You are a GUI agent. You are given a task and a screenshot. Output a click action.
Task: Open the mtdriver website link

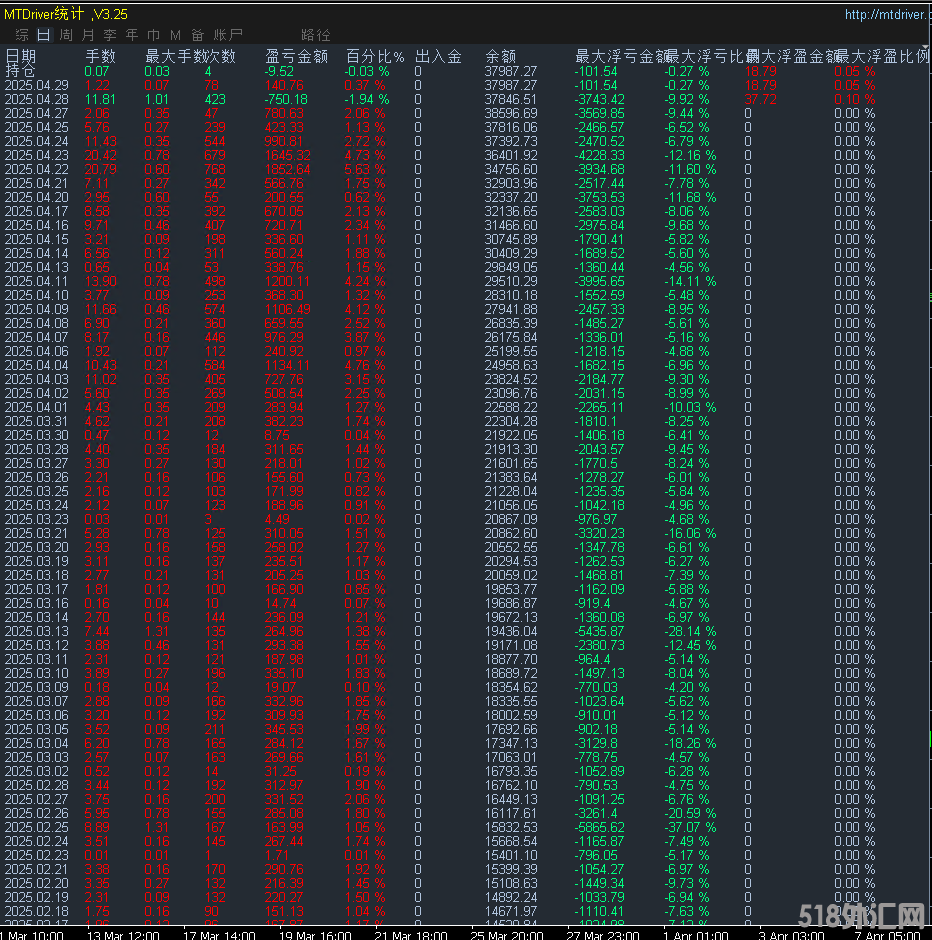886,14
